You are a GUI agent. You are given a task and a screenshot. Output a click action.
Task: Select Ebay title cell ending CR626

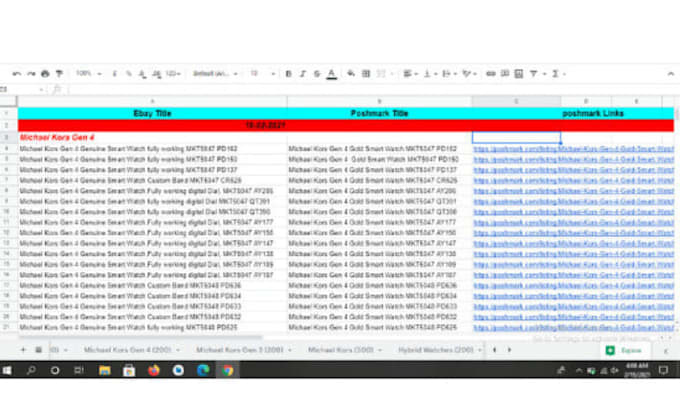click(x=152, y=180)
